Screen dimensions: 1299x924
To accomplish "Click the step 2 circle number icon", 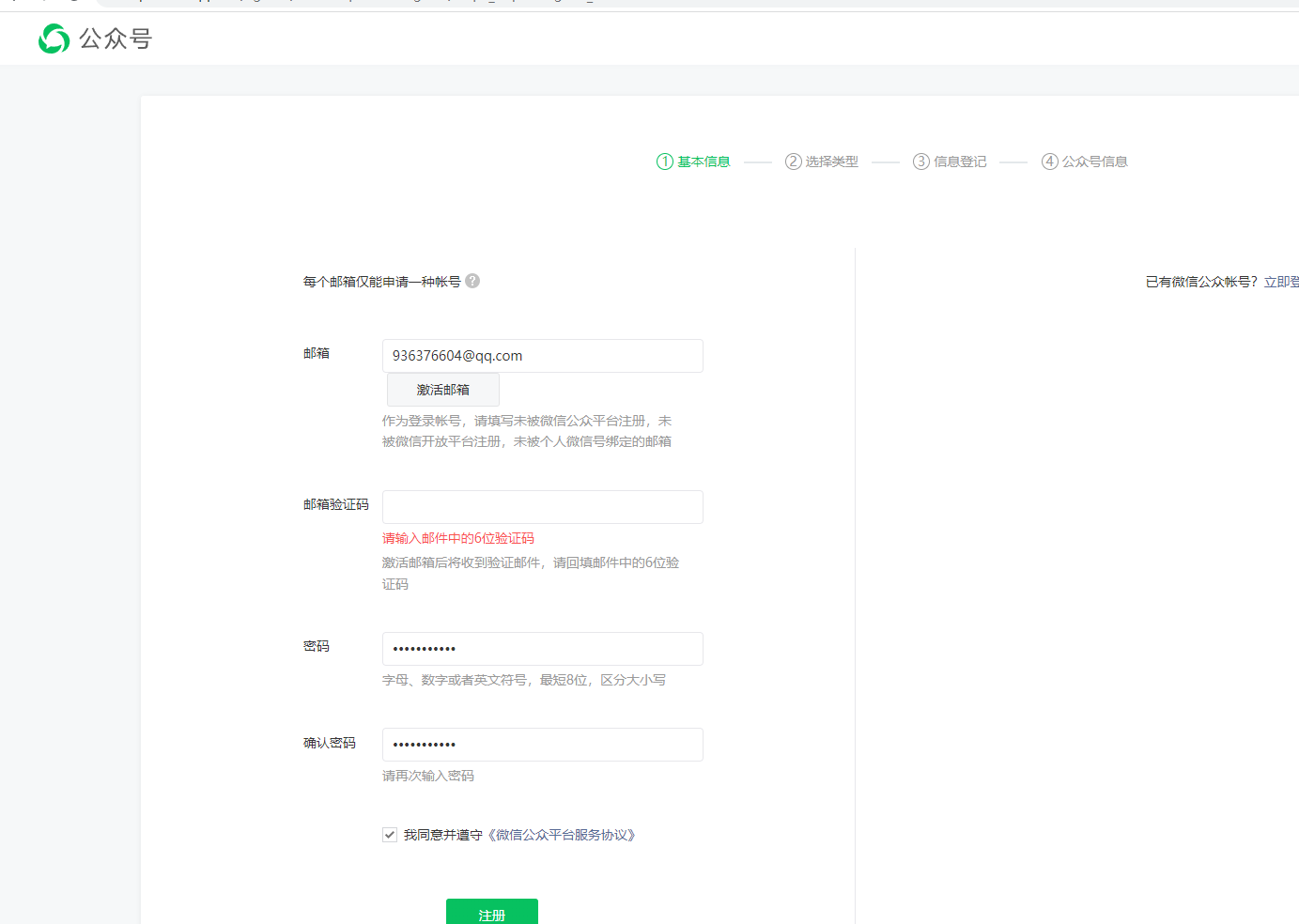I will [x=794, y=162].
